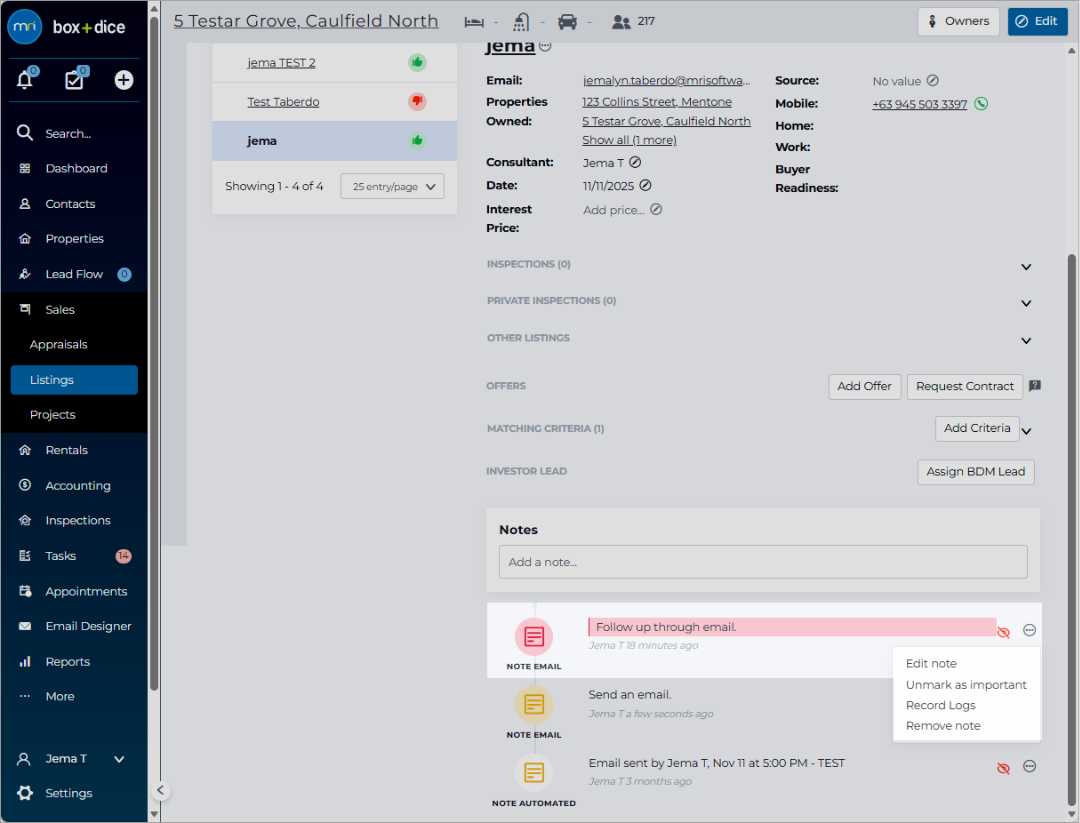Collapse the sidebar with the arrow button

(x=160, y=790)
